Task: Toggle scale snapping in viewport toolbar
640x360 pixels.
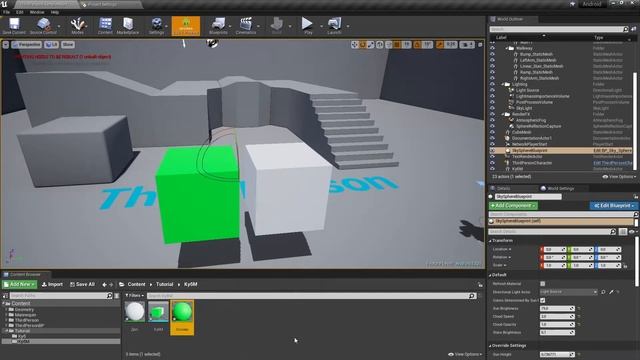Action: point(440,44)
